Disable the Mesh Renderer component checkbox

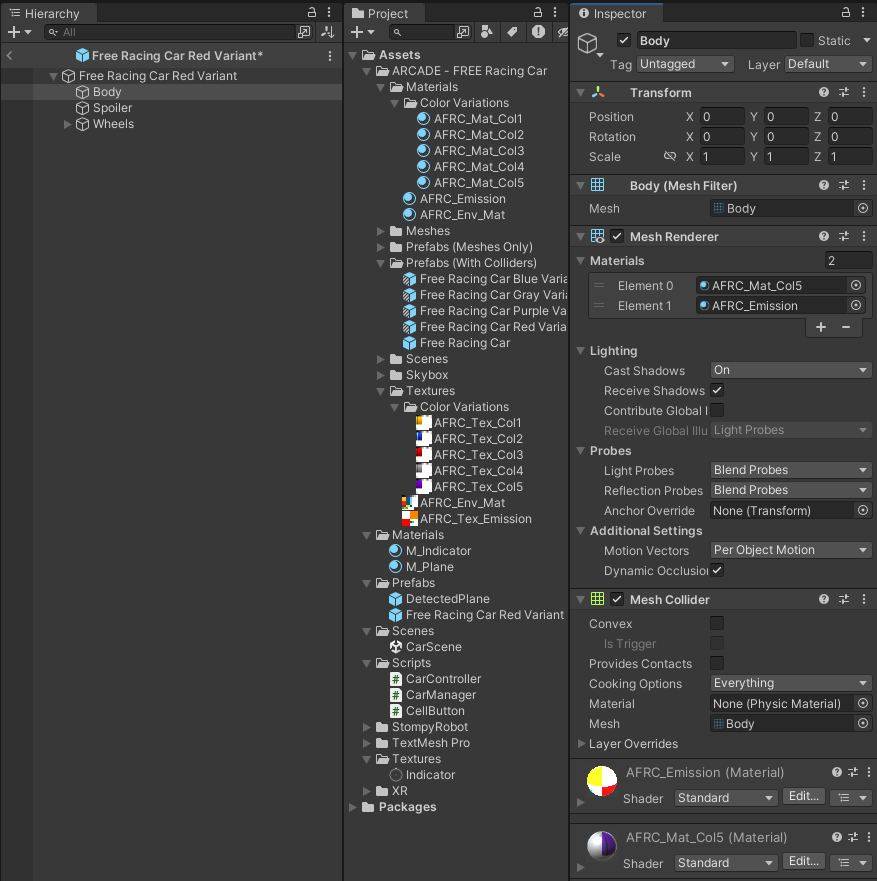pyautogui.click(x=617, y=237)
